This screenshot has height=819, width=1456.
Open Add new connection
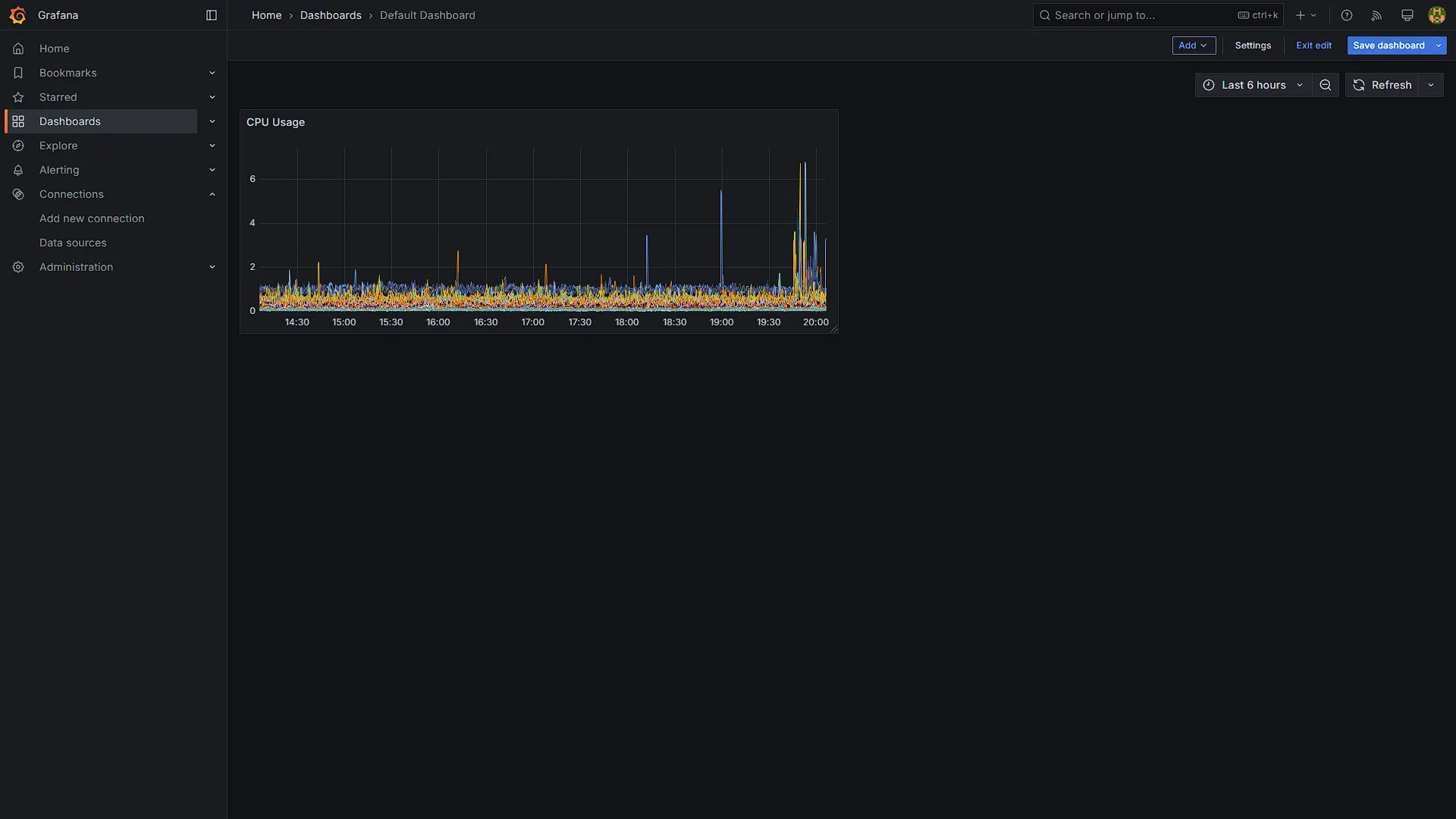click(92, 218)
